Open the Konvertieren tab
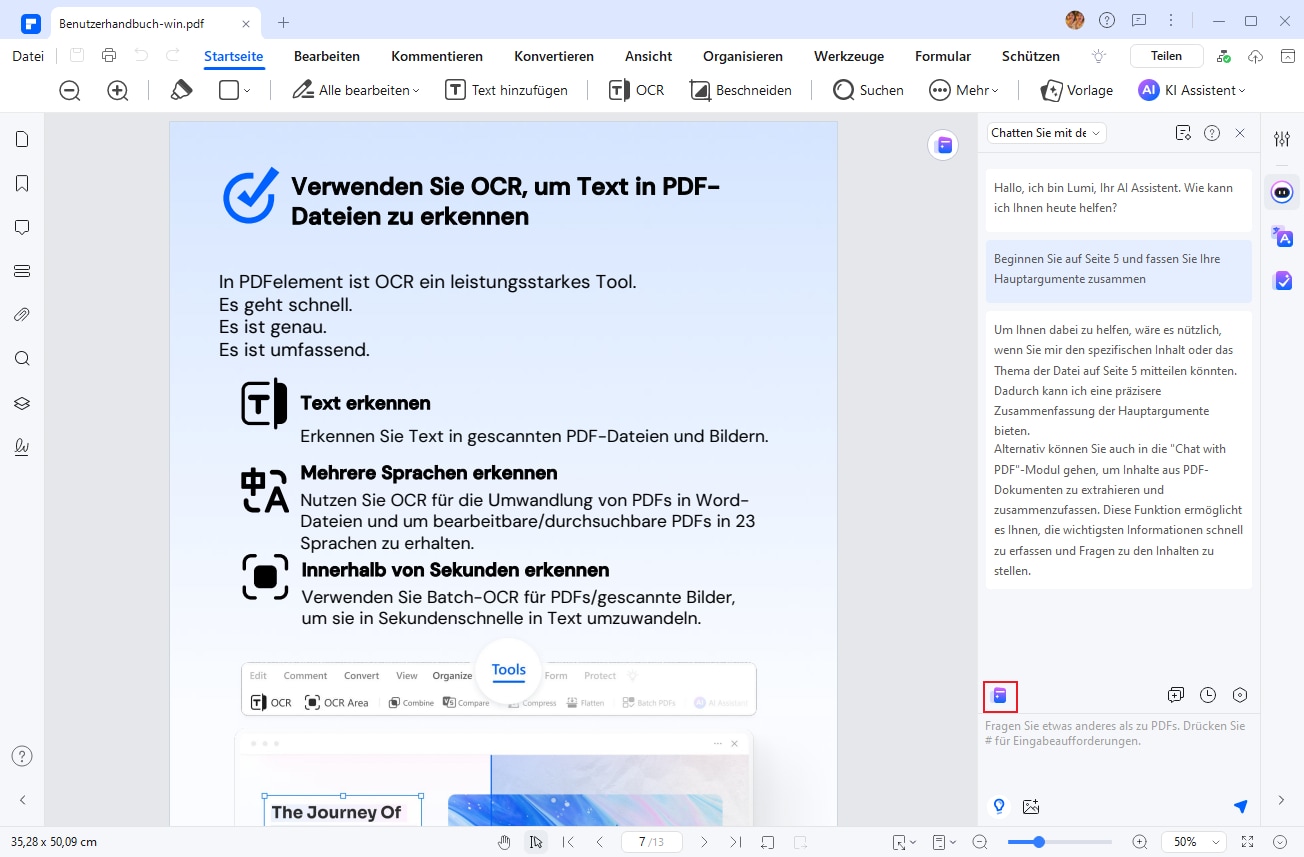The height and width of the screenshot is (857, 1304). click(554, 56)
